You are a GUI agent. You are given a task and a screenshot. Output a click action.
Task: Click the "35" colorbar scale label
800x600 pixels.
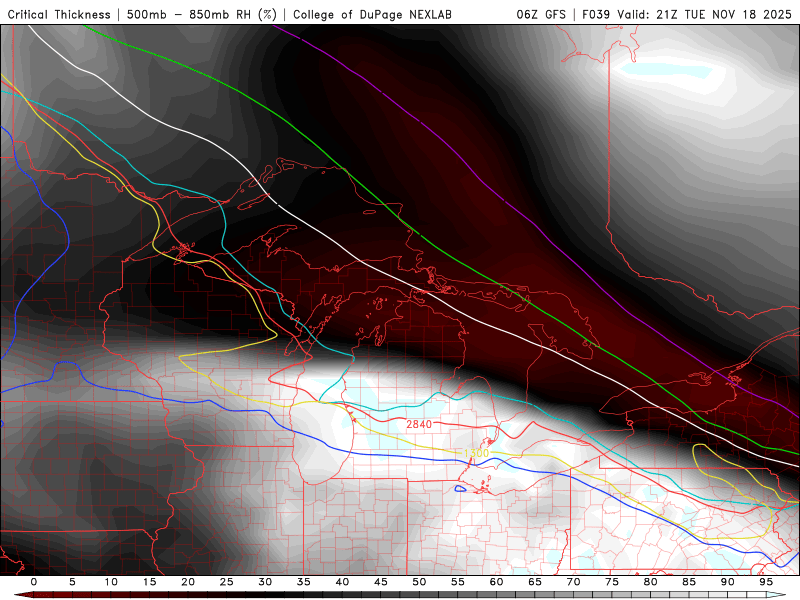(304, 582)
